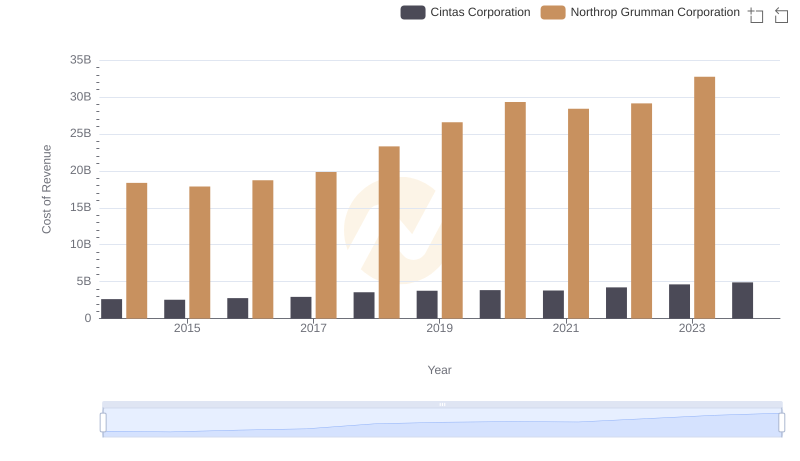Click the Year axis title

(439, 370)
